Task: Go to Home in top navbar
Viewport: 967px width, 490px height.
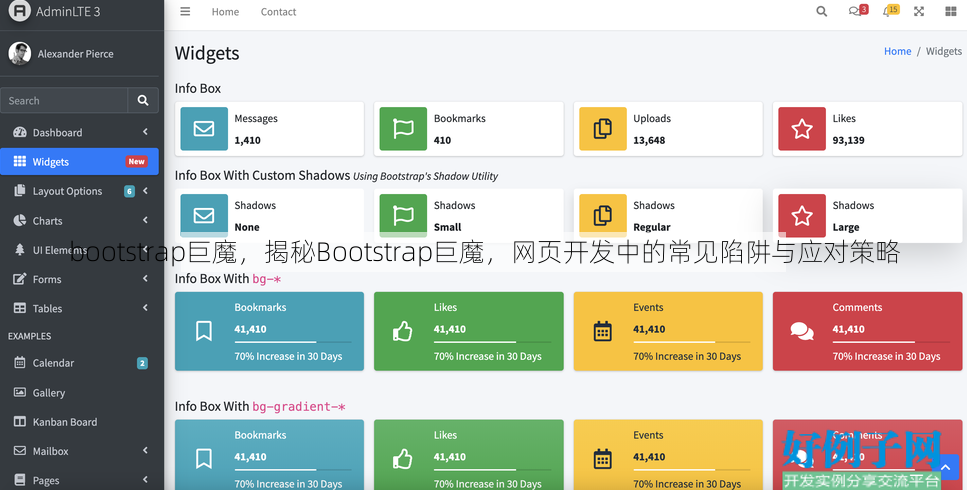Action: click(x=225, y=12)
